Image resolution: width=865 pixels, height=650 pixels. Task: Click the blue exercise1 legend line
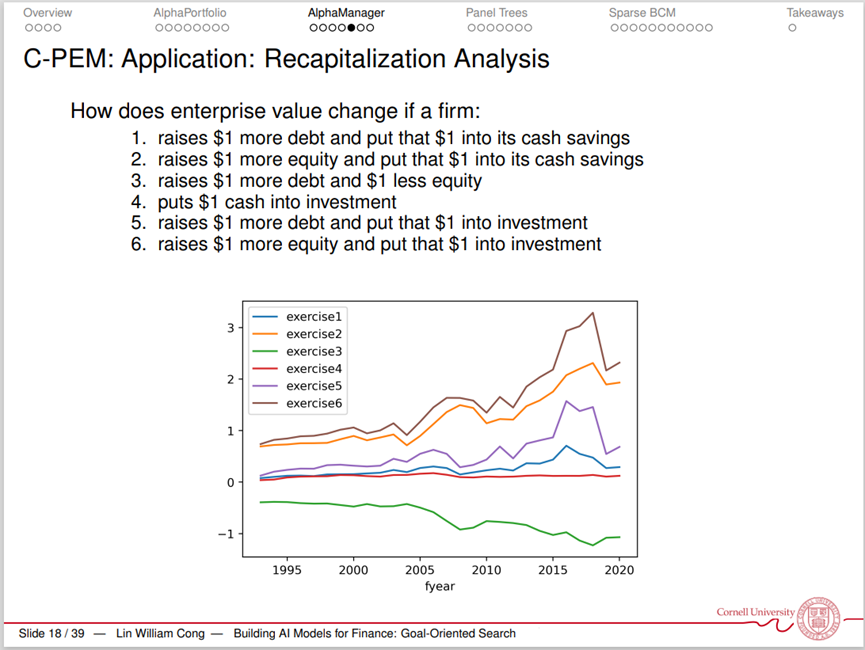point(265,317)
